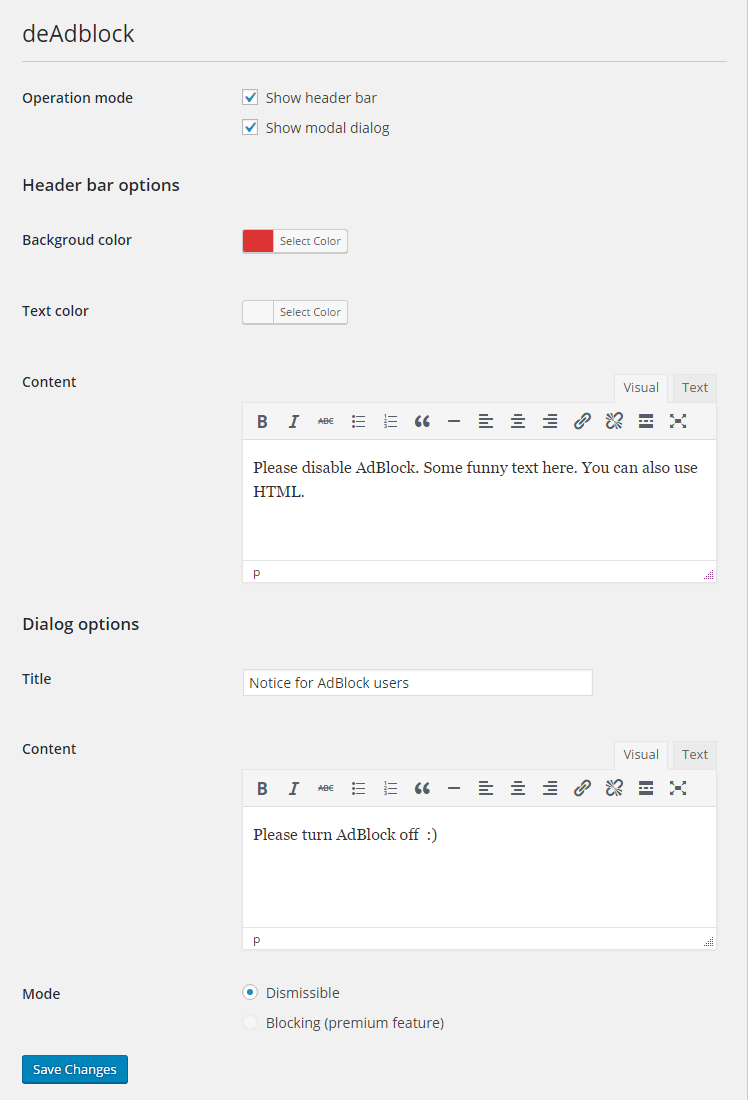The height and width of the screenshot is (1100, 748).
Task: Insert horizontal line in Header bar content editor
Action: tap(454, 422)
